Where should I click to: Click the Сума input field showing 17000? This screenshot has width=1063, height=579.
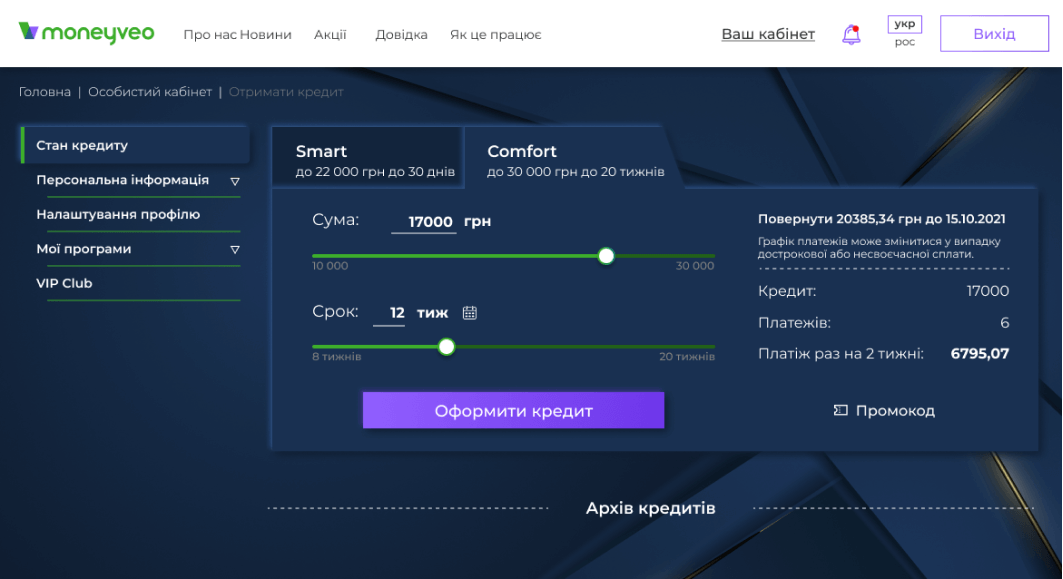tap(424, 222)
